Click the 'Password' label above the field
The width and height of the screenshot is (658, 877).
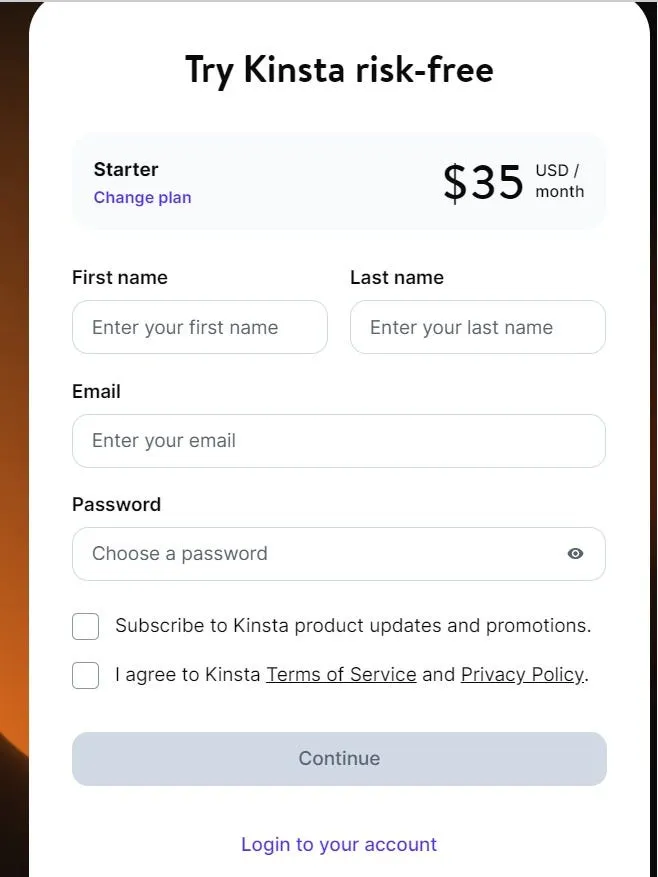click(116, 505)
